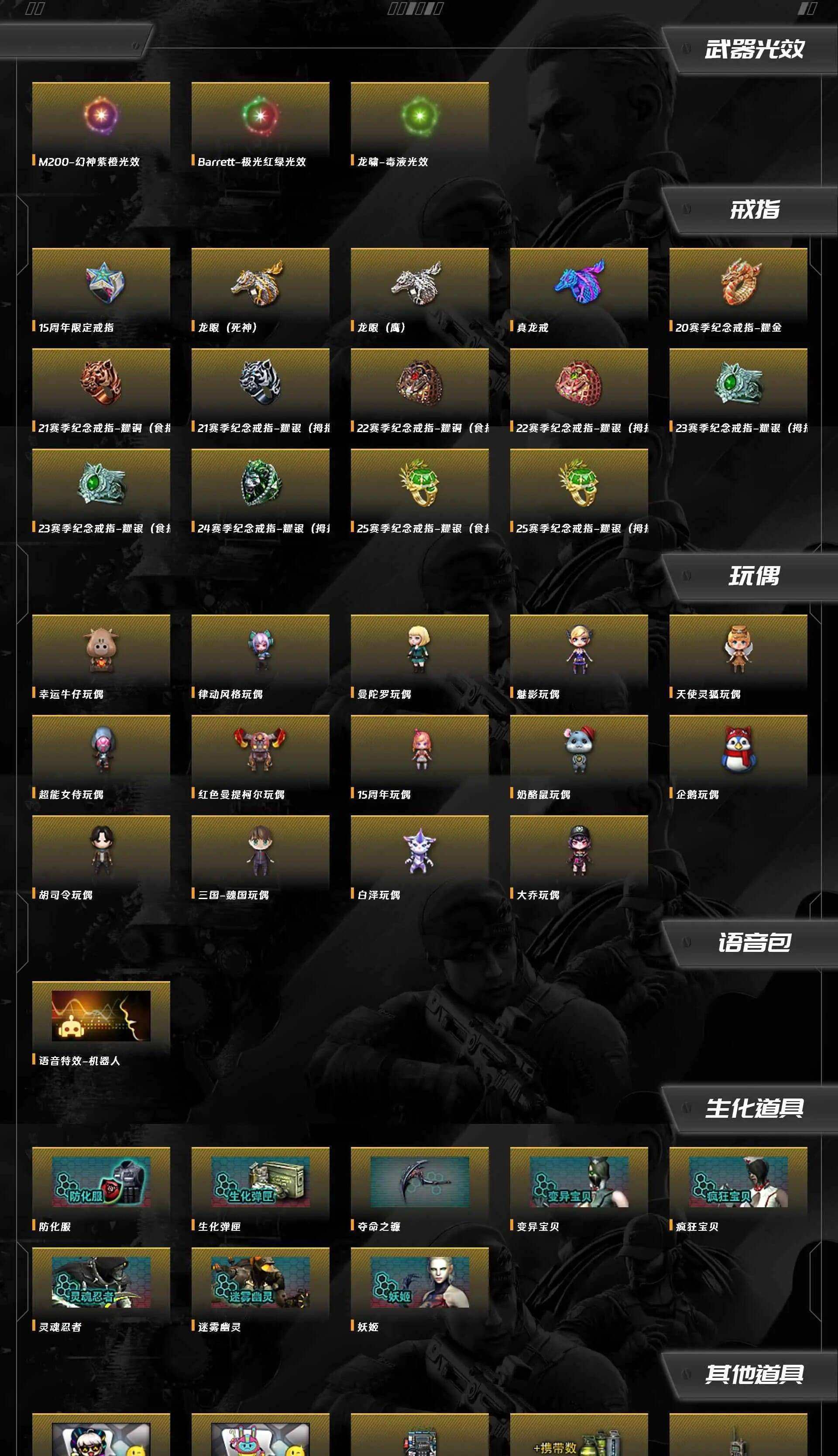Jump to the 戒指 section header

point(755,209)
